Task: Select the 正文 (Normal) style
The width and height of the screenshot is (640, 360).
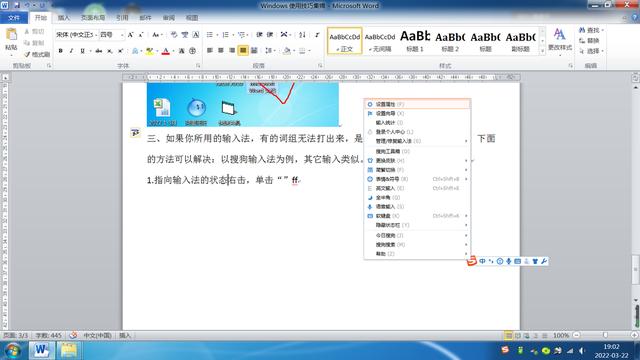Action: pos(344,41)
